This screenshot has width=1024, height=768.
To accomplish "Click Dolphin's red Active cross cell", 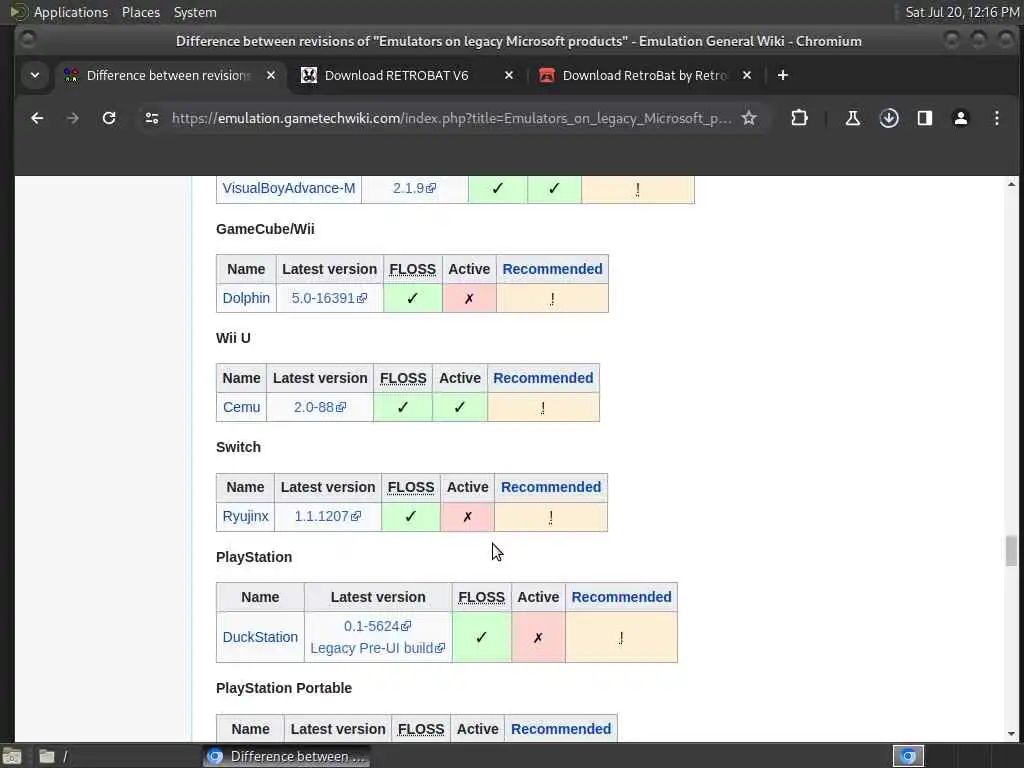I will click(x=469, y=298).
